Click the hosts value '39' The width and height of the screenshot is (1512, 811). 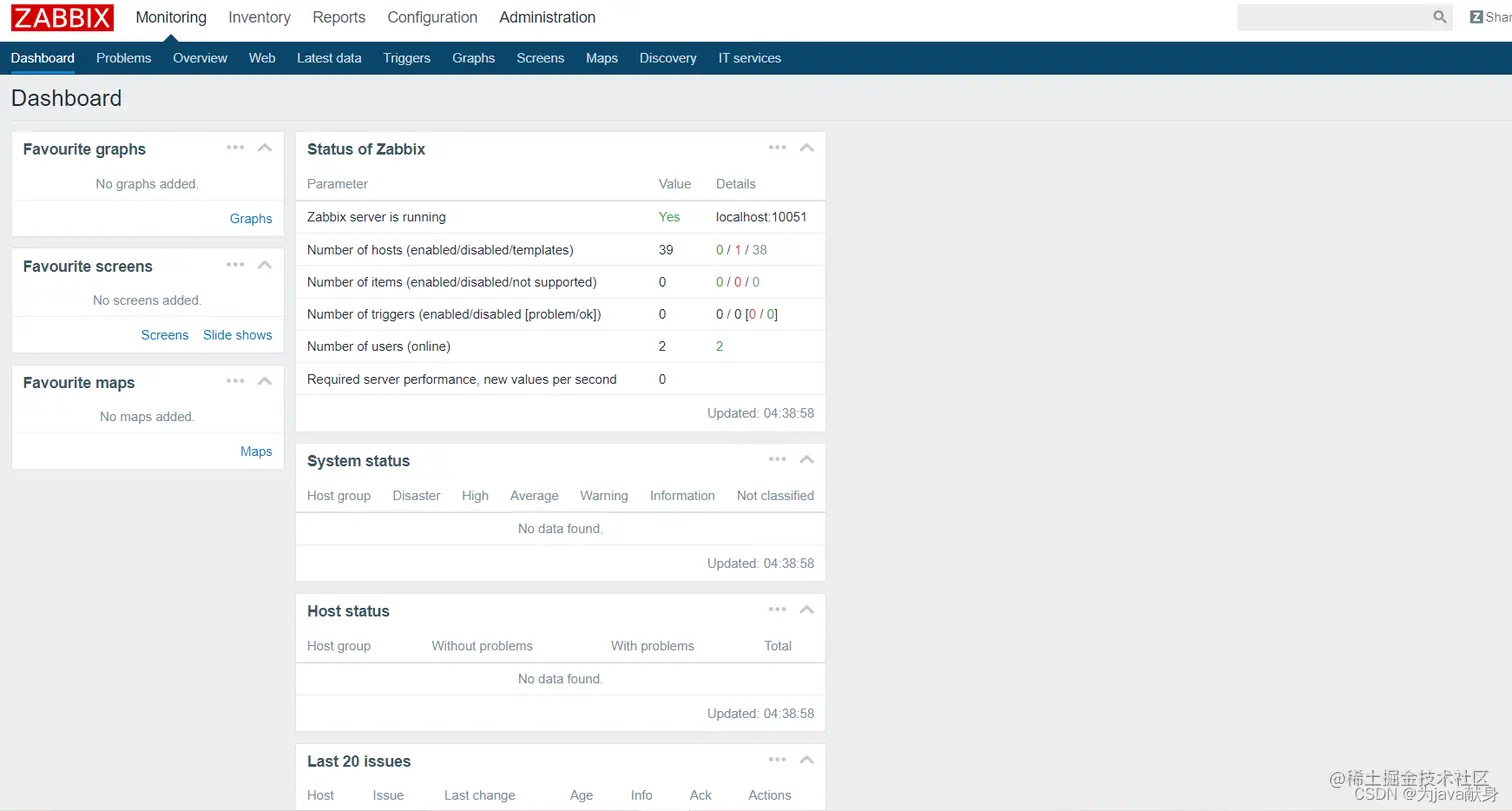666,250
